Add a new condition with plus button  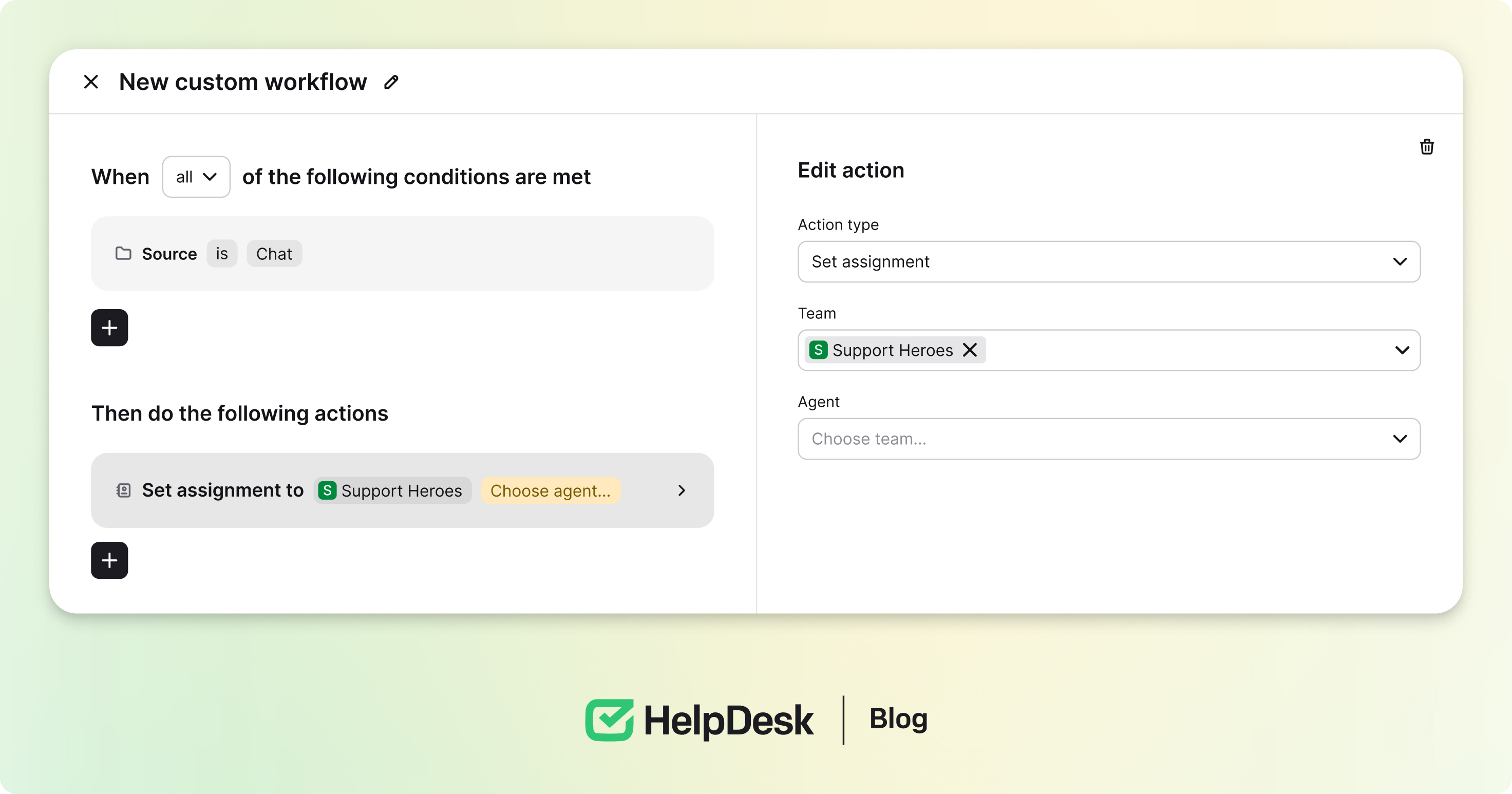click(x=109, y=328)
